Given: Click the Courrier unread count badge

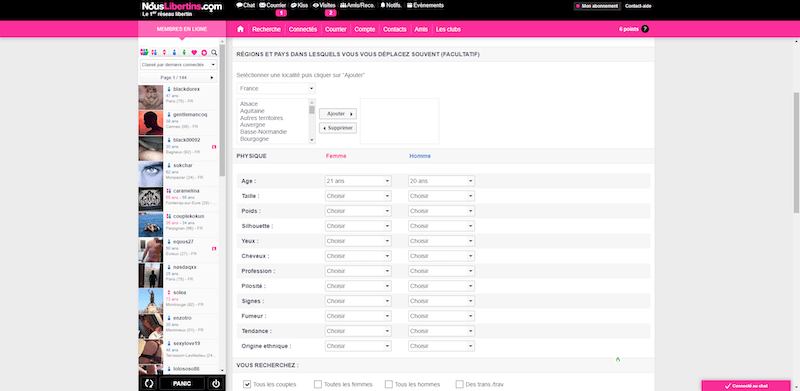Looking at the screenshot, I should pyautogui.click(x=280, y=13).
